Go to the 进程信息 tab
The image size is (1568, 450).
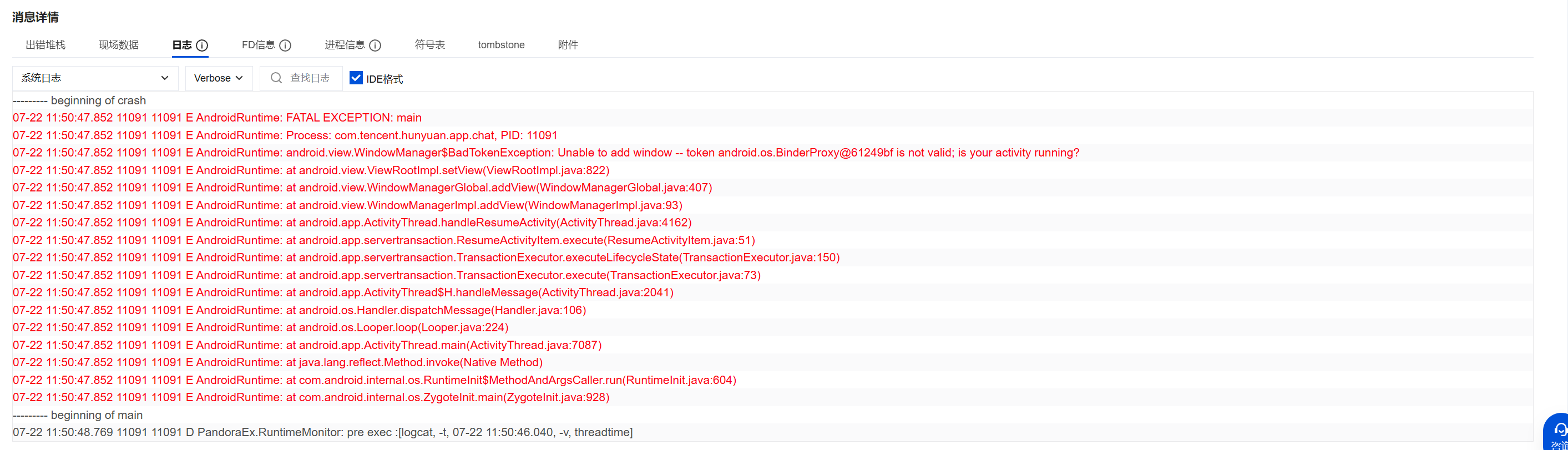(345, 44)
